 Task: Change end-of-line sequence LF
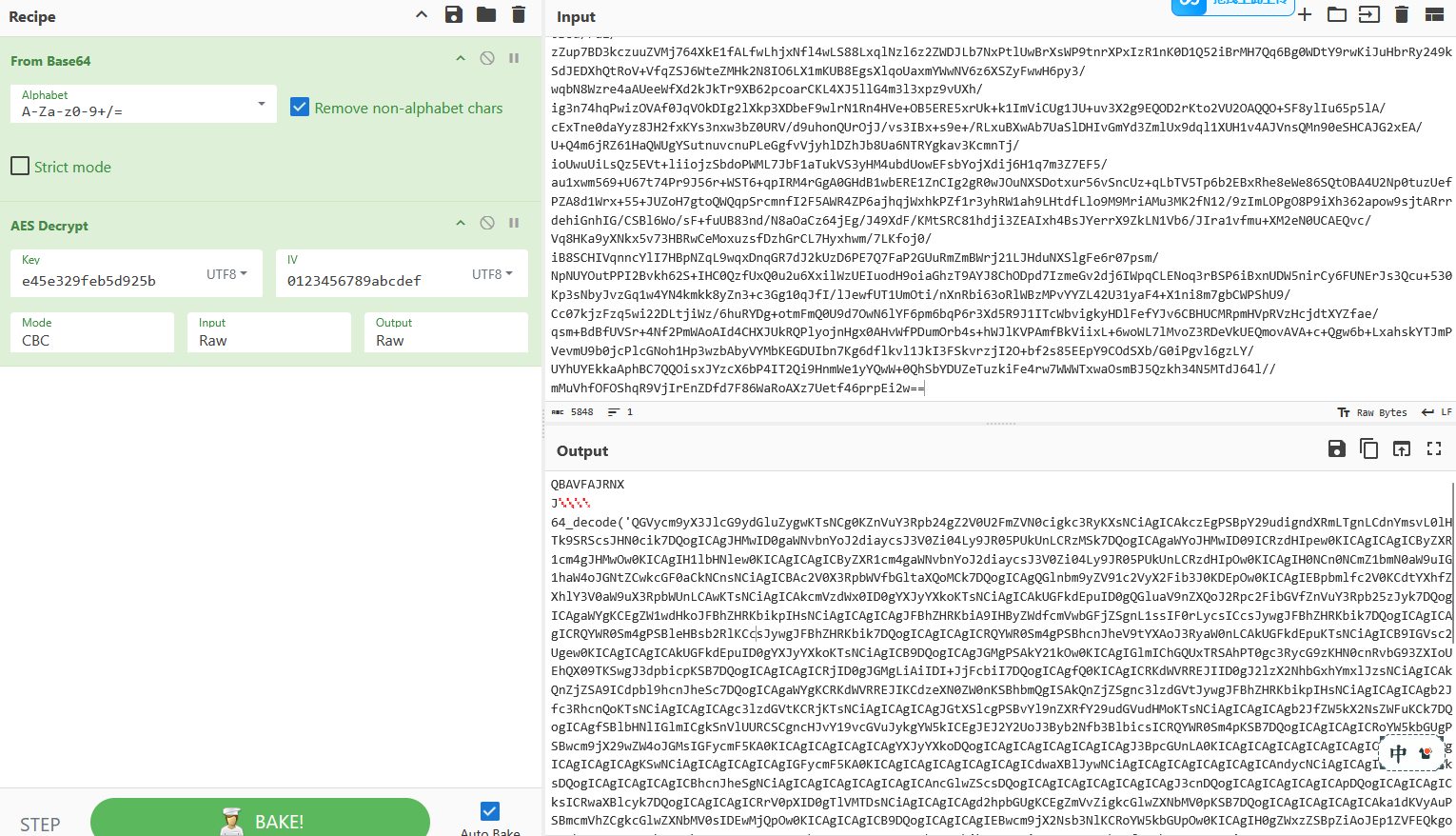pyautogui.click(x=1437, y=412)
